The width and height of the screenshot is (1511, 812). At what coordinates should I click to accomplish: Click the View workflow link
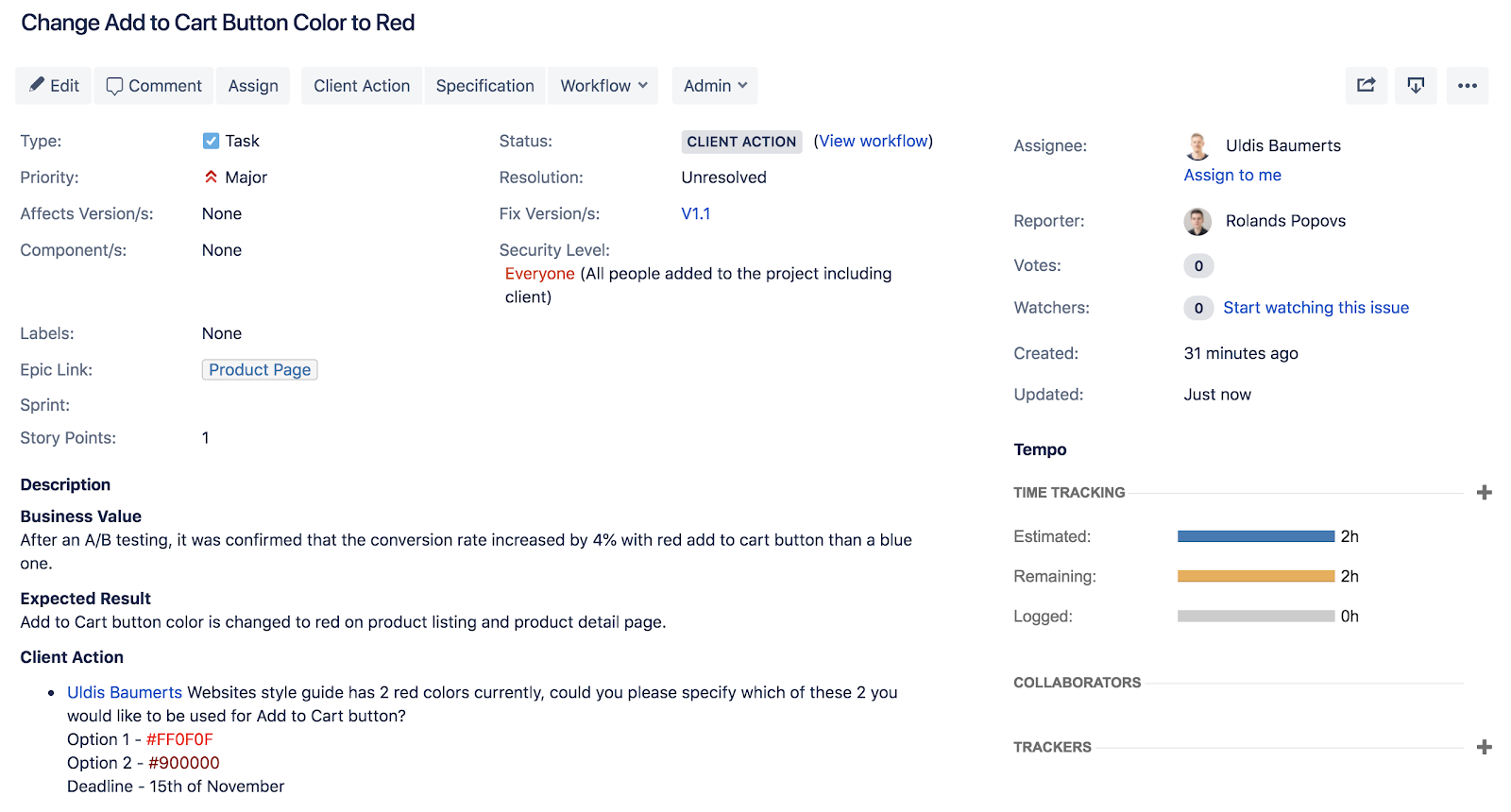874,141
